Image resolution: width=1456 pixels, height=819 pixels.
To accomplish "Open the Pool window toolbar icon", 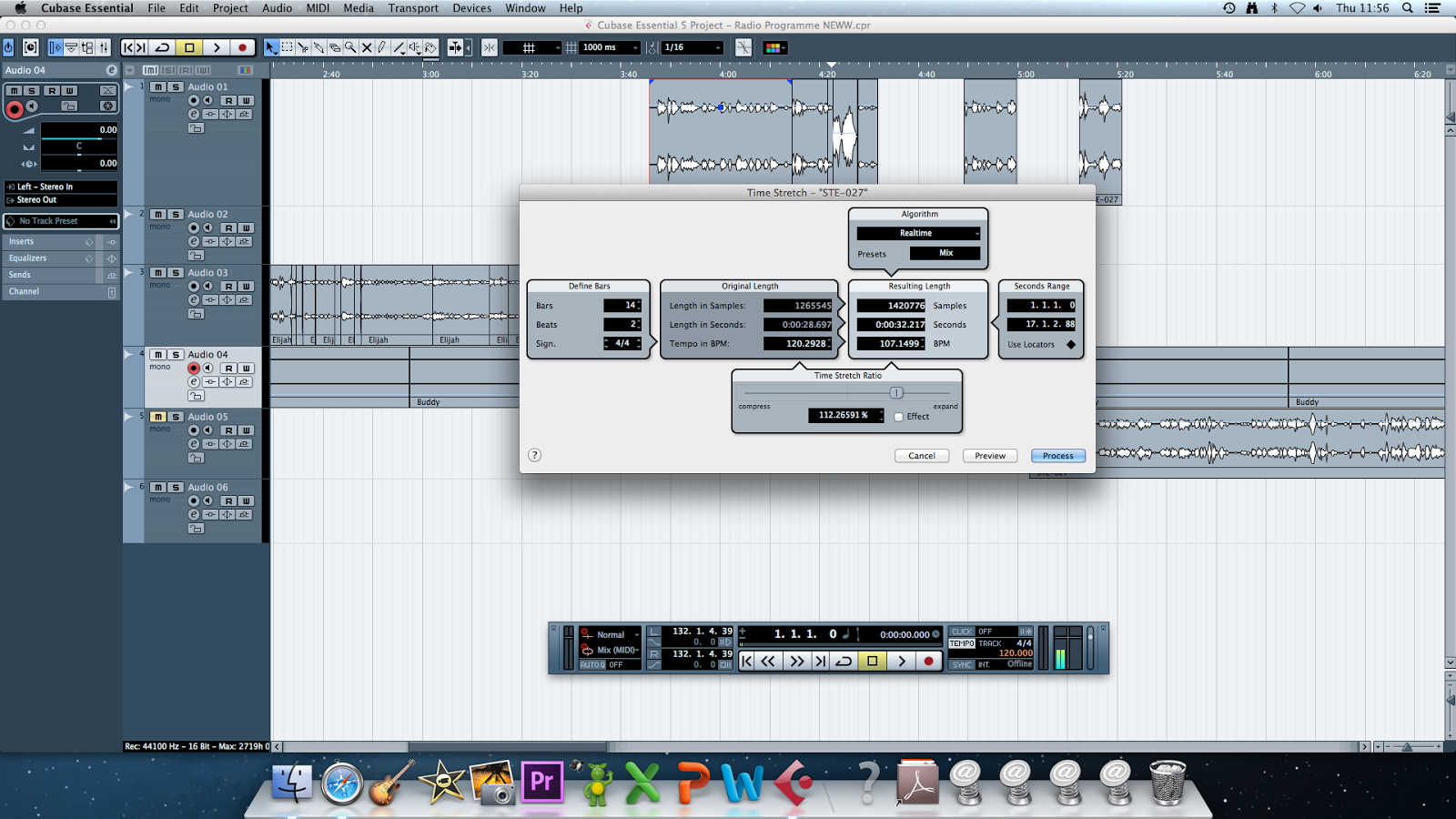I will click(87, 47).
